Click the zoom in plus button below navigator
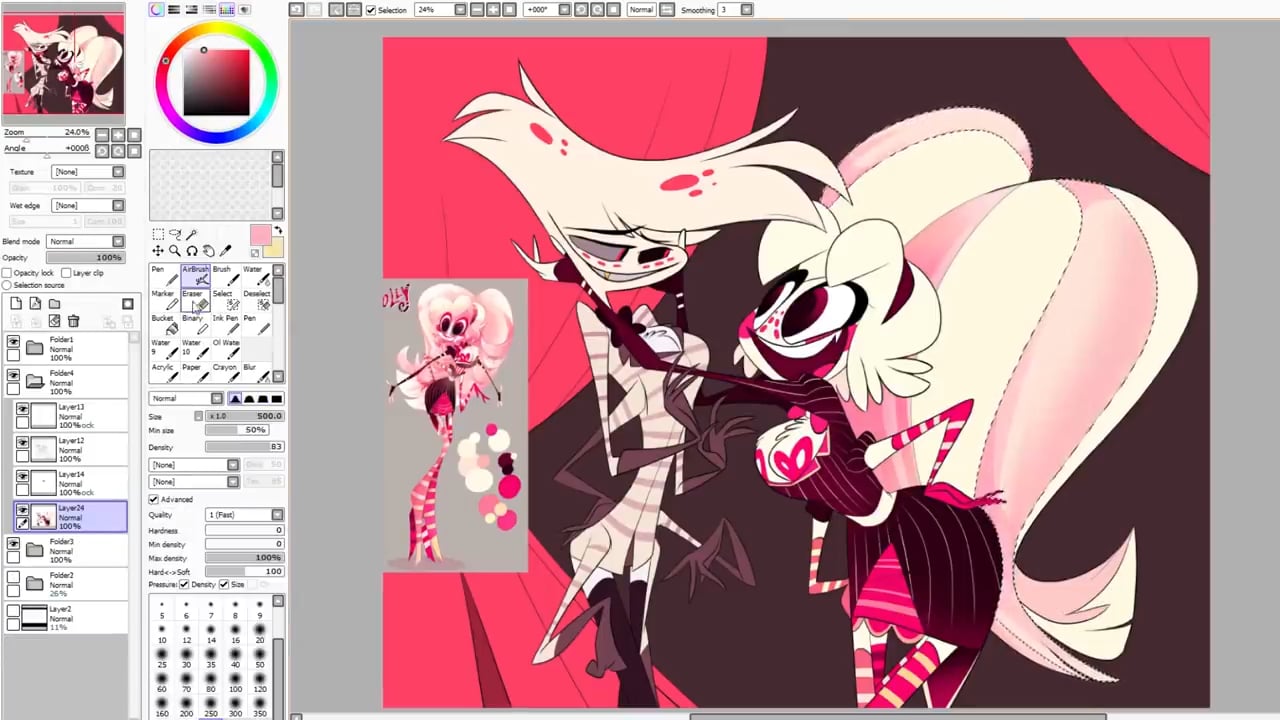 (118, 135)
